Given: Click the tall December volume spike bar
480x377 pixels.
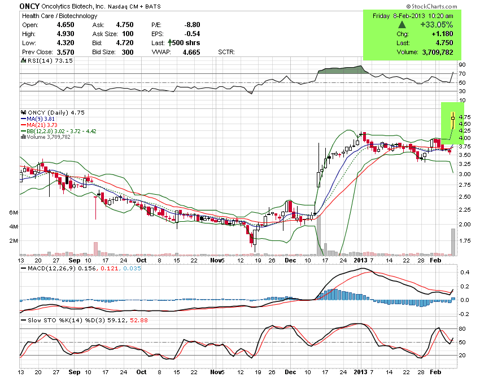Looking at the screenshot, I should (319, 236).
